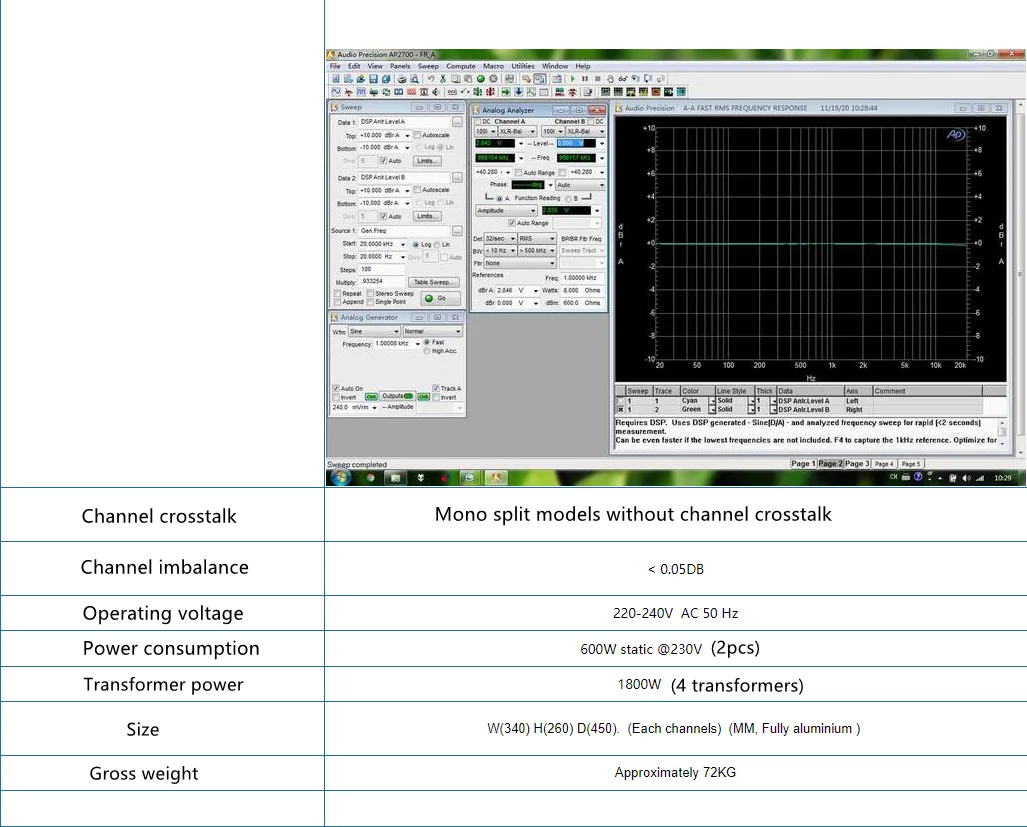Click the scissors cut icon in toolbar

[x=442, y=78]
